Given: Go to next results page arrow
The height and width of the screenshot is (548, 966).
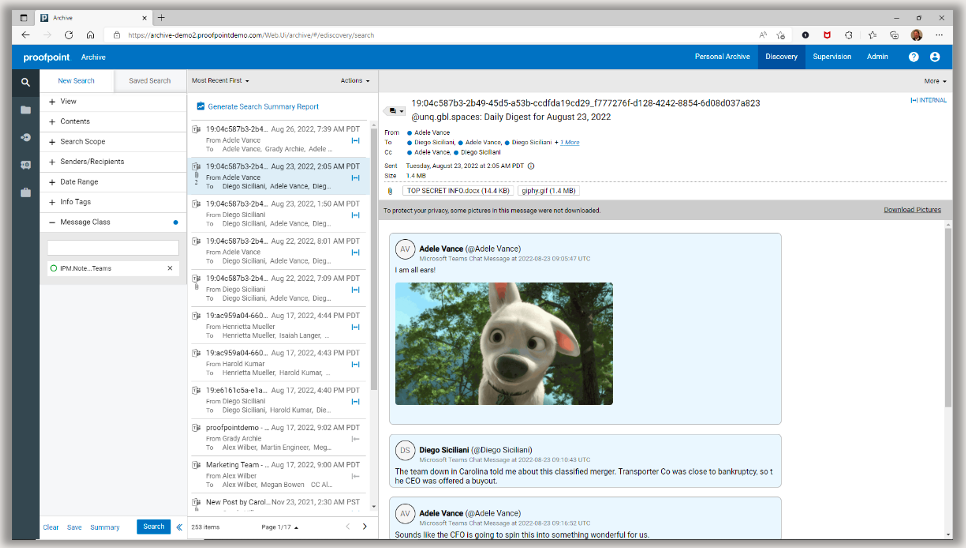Looking at the screenshot, I should pos(365,526).
